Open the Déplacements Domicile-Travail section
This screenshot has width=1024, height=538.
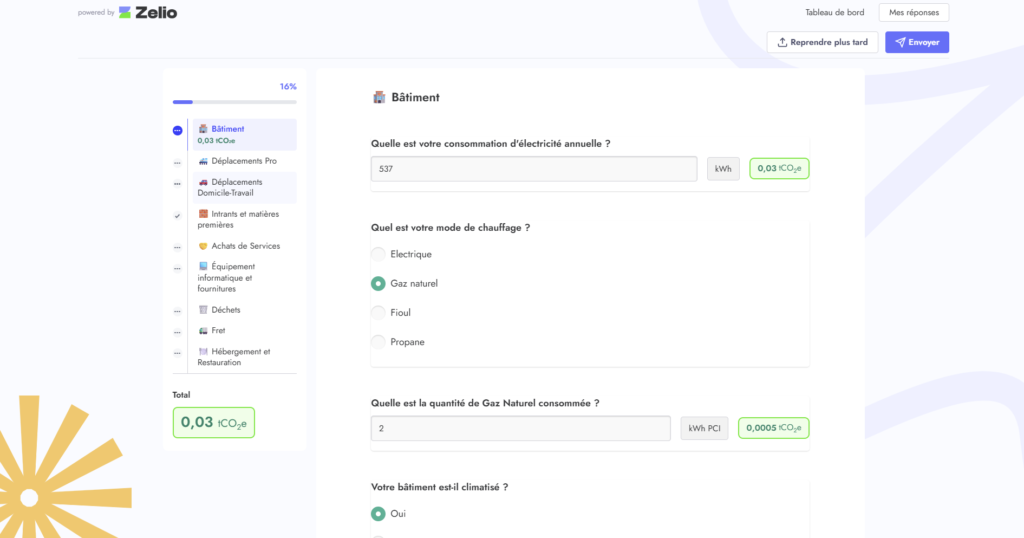236,187
